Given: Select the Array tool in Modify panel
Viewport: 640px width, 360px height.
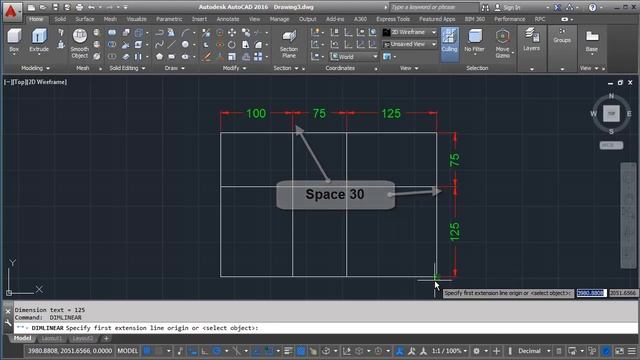Looking at the screenshot, I should (258, 56).
